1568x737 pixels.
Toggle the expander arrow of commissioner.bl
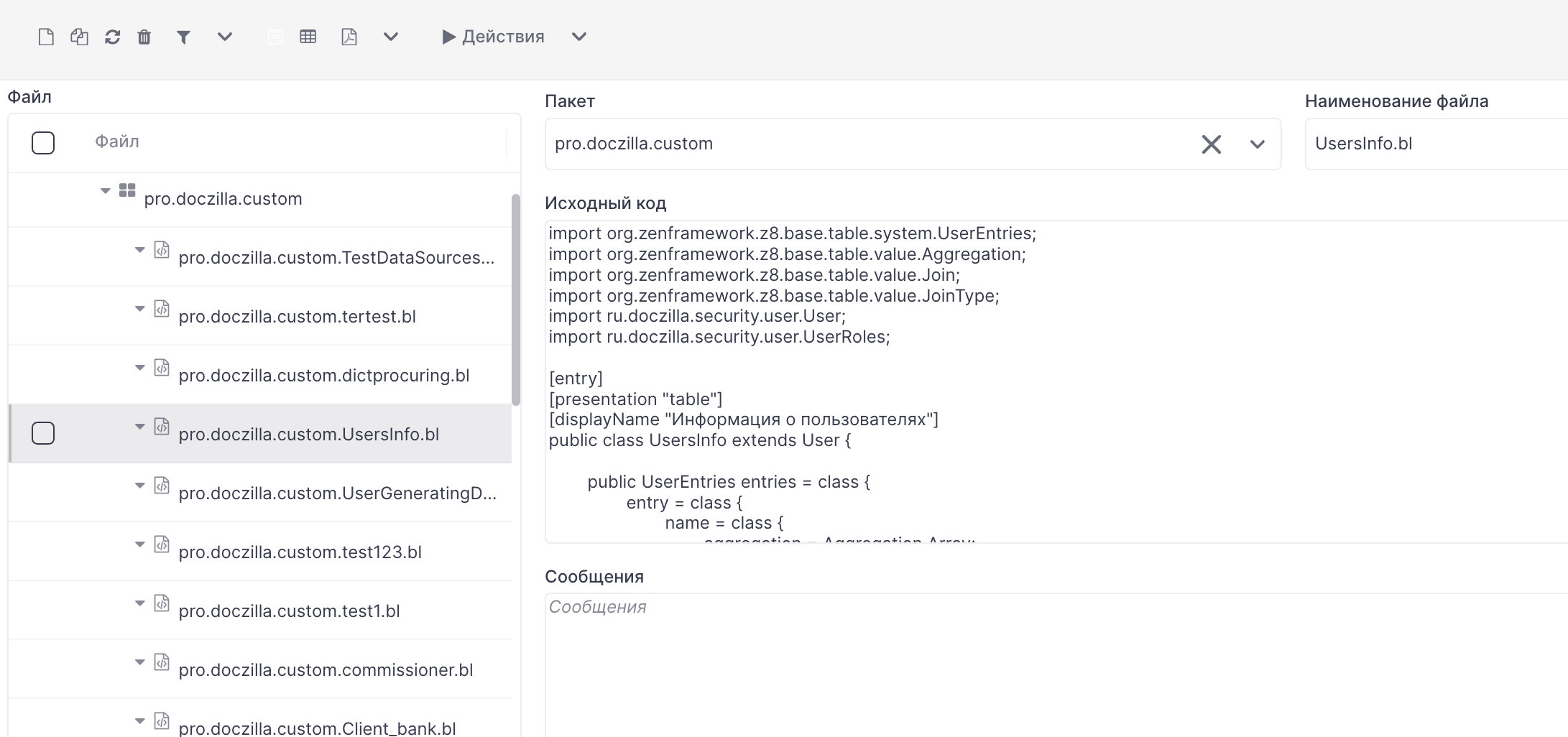point(140,662)
